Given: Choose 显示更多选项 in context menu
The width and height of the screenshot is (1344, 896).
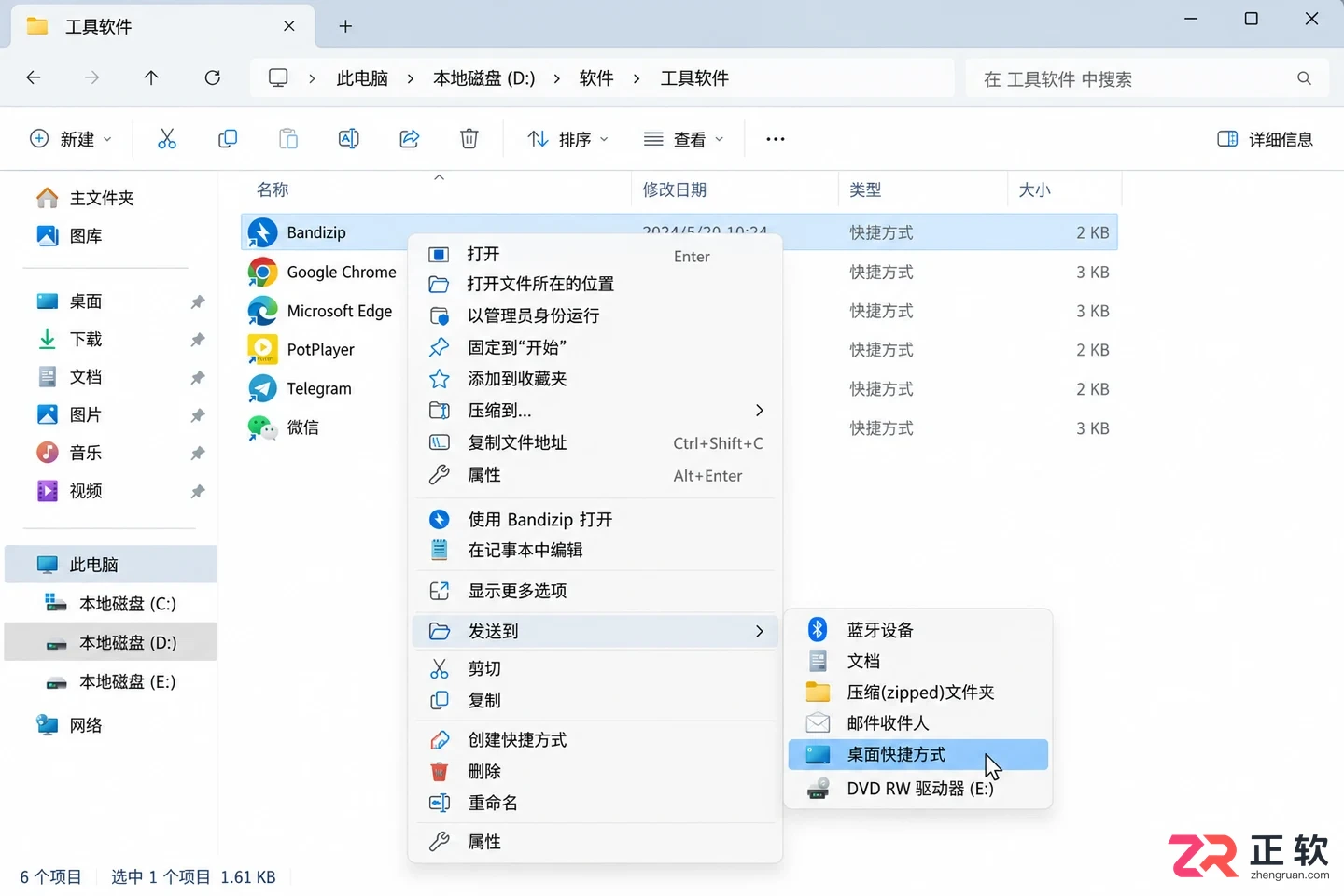Looking at the screenshot, I should pyautogui.click(x=595, y=591).
